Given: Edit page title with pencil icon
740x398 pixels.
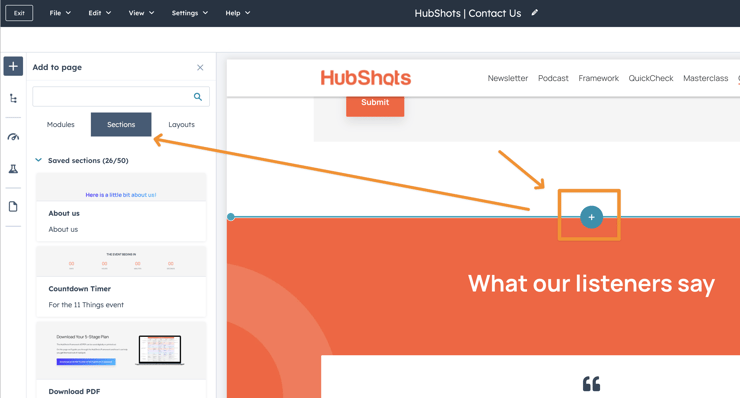Looking at the screenshot, I should click(x=534, y=13).
